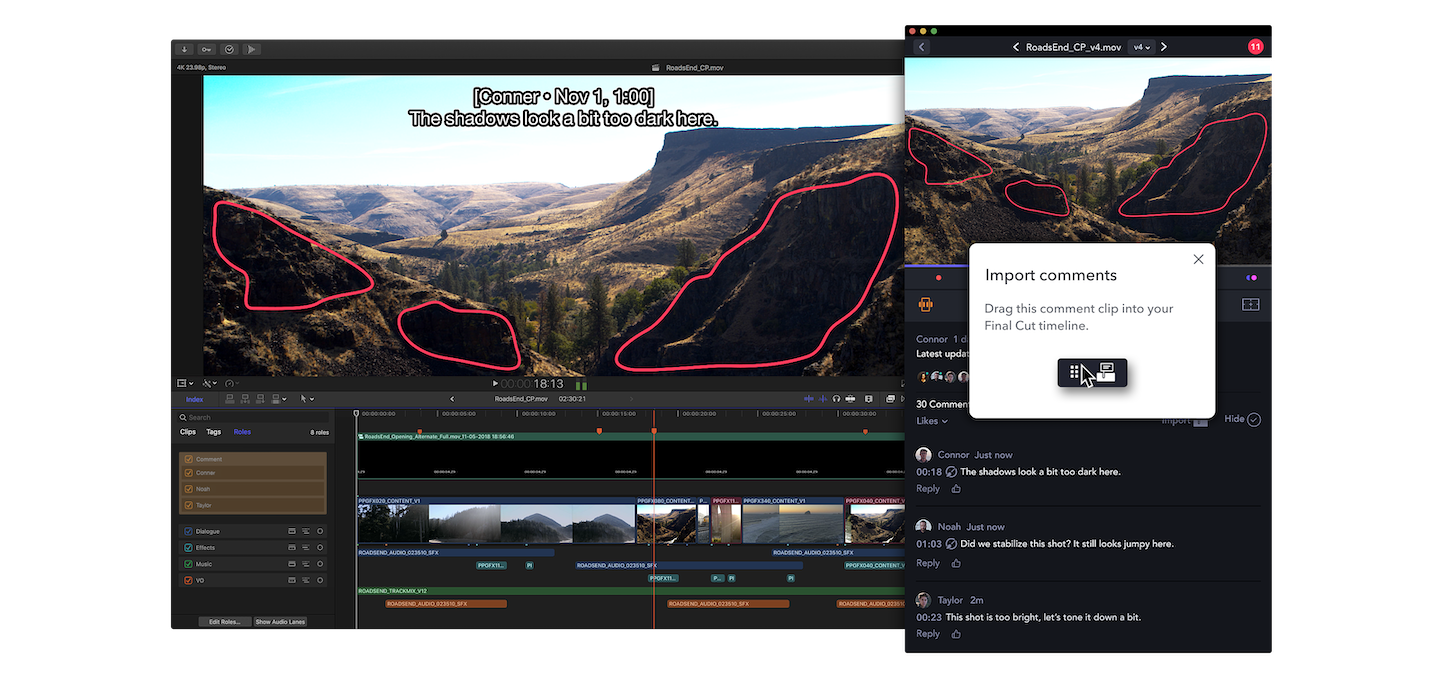Click the append clip edit icon
The width and height of the screenshot is (1440, 675).
tap(260, 399)
